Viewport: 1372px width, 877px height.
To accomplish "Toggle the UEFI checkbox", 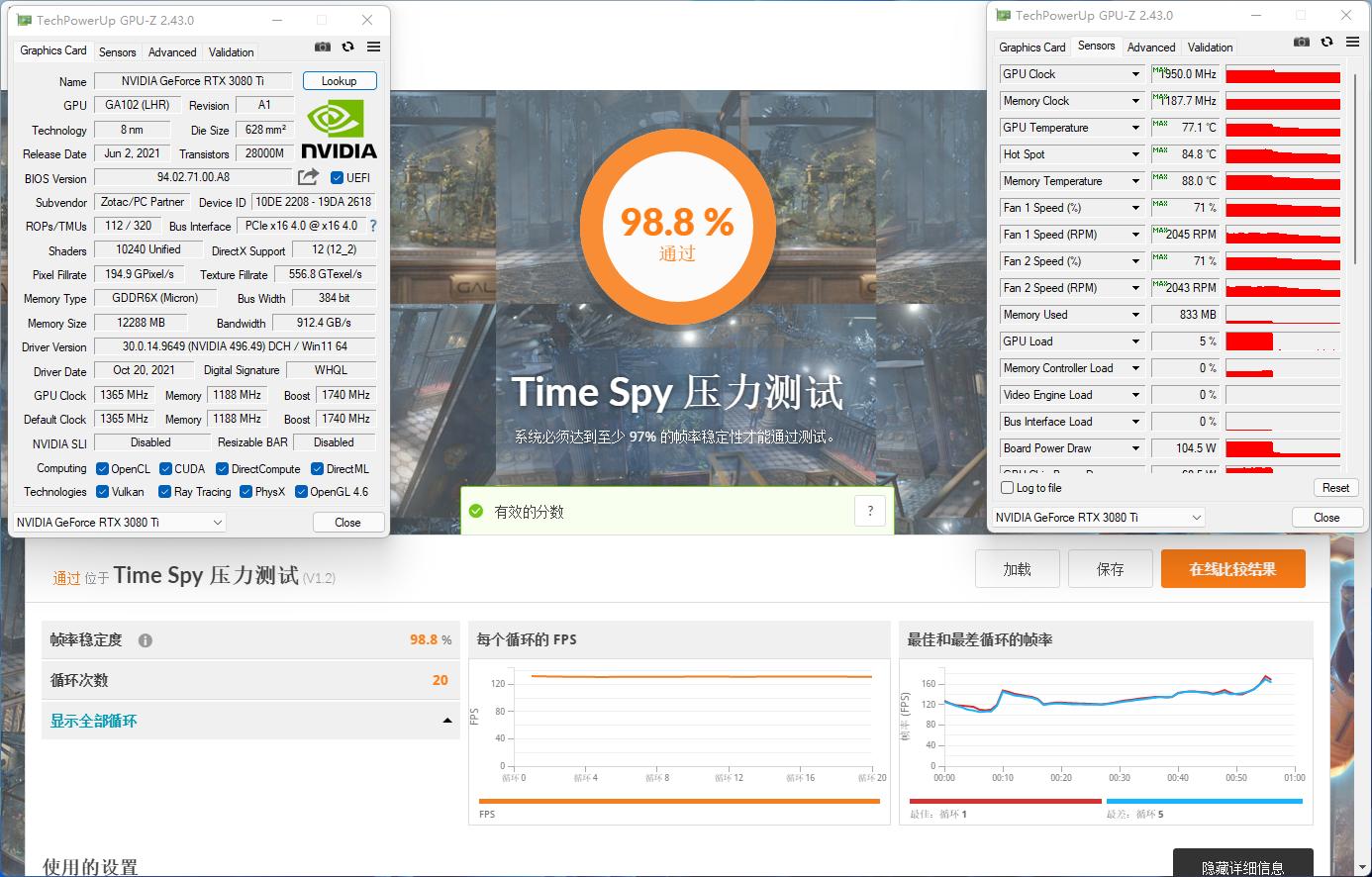I will [x=336, y=177].
